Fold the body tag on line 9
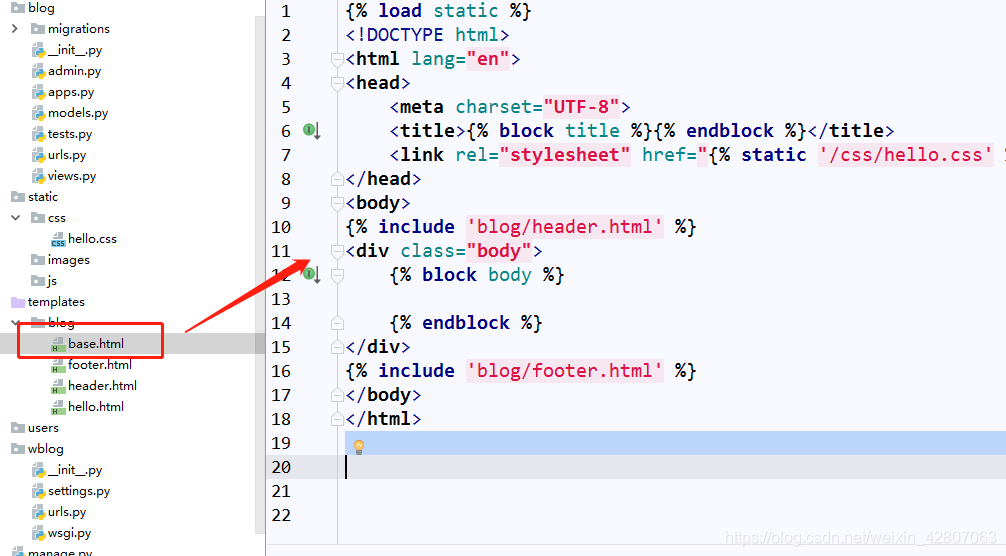This screenshot has width=1006, height=556. [x=337, y=203]
